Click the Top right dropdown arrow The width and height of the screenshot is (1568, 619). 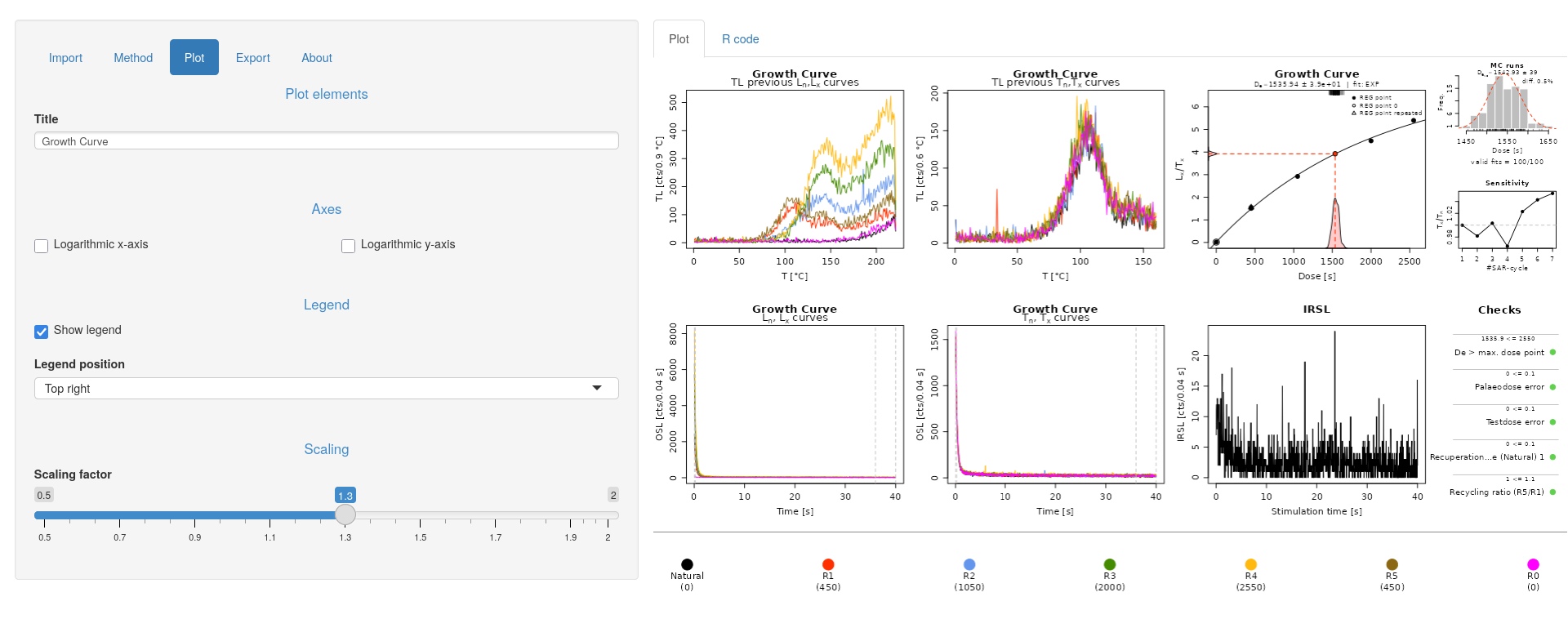point(597,389)
